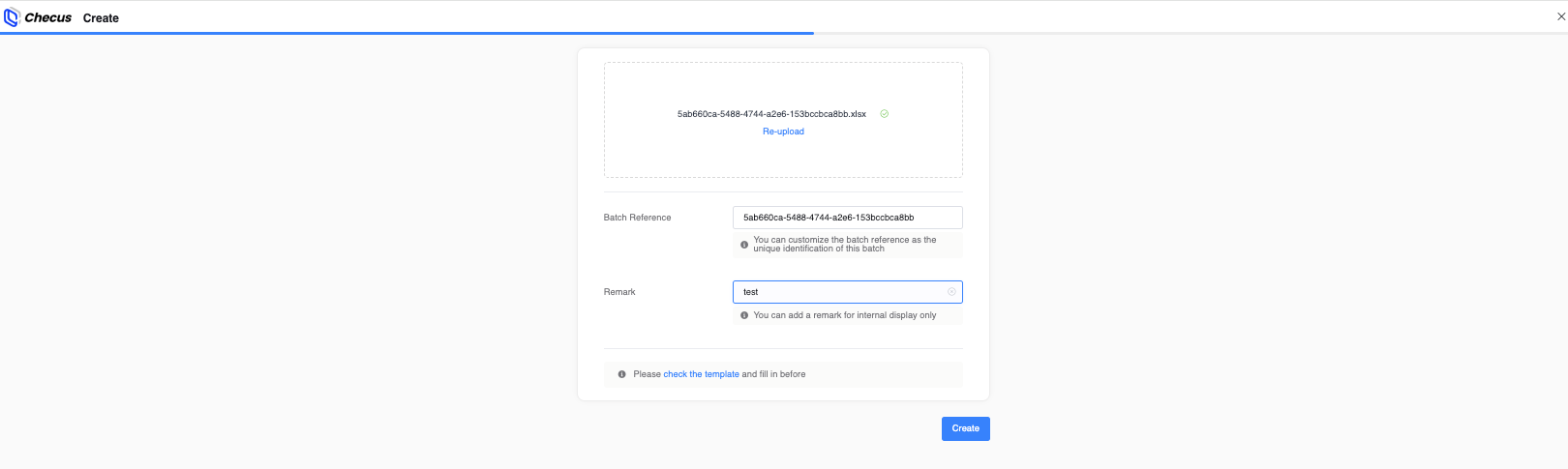Screen dimensions: 1568x469
Task: Click the info icon beside remark hint
Action: pyautogui.click(x=744, y=315)
